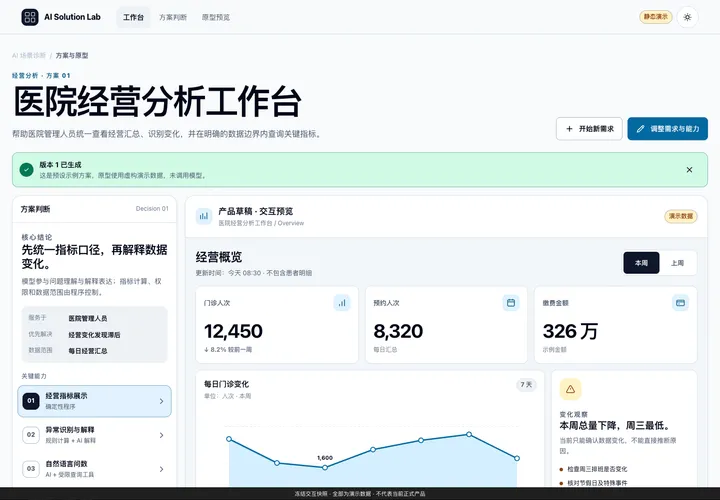
Task: Click the 02 number badge
Action: coord(31,435)
